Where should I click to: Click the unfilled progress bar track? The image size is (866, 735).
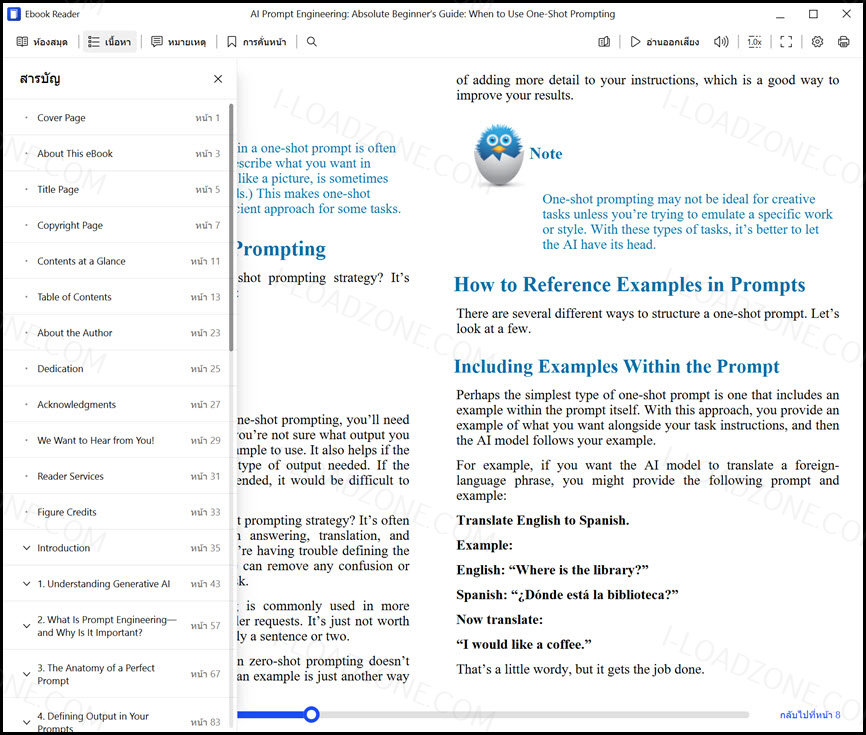click(x=534, y=715)
